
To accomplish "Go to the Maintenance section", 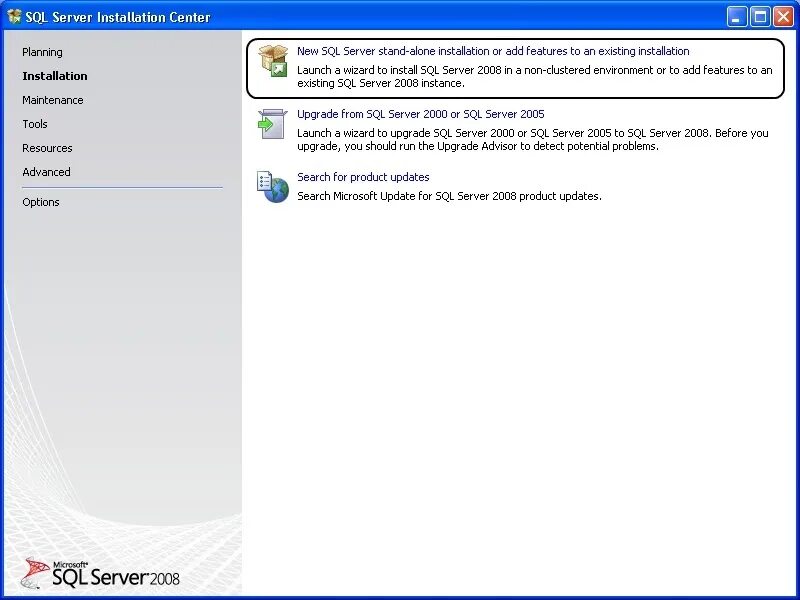I will pos(53,100).
